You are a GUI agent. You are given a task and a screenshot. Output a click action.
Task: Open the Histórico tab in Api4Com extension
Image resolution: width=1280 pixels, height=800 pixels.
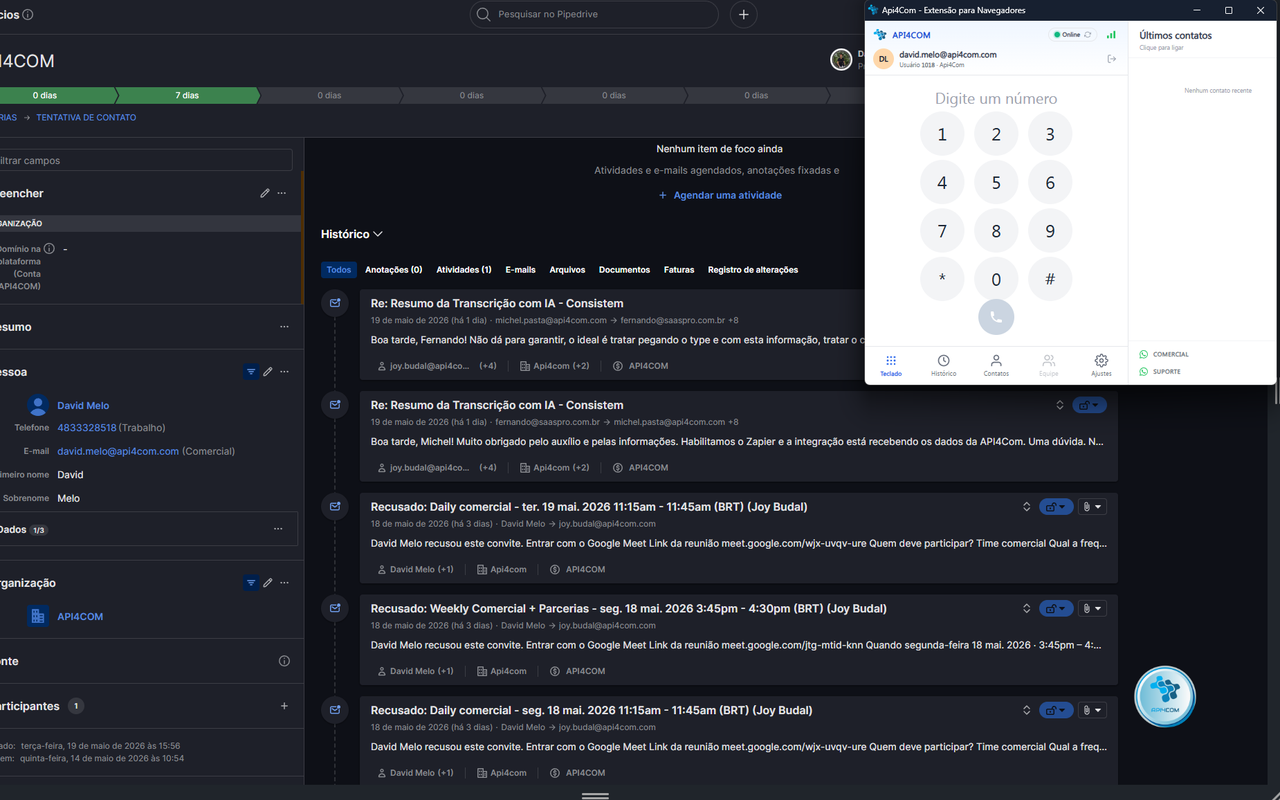(943, 365)
